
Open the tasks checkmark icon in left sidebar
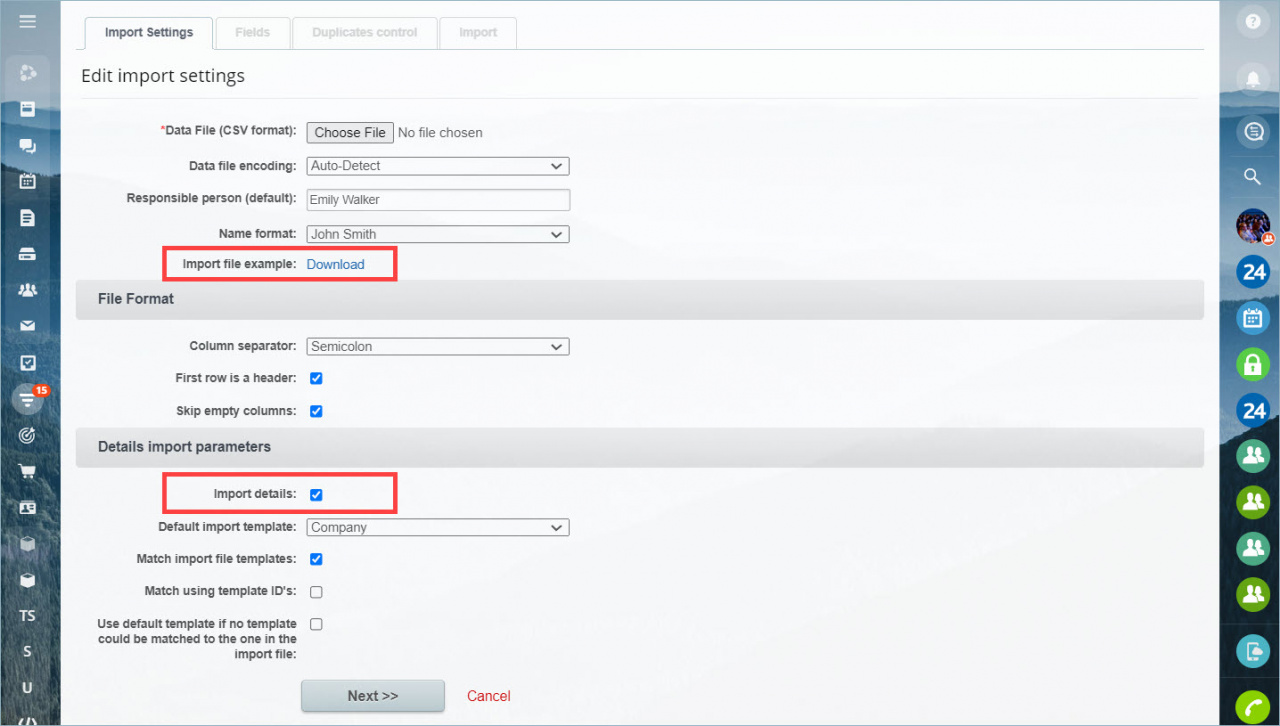[x=28, y=363]
